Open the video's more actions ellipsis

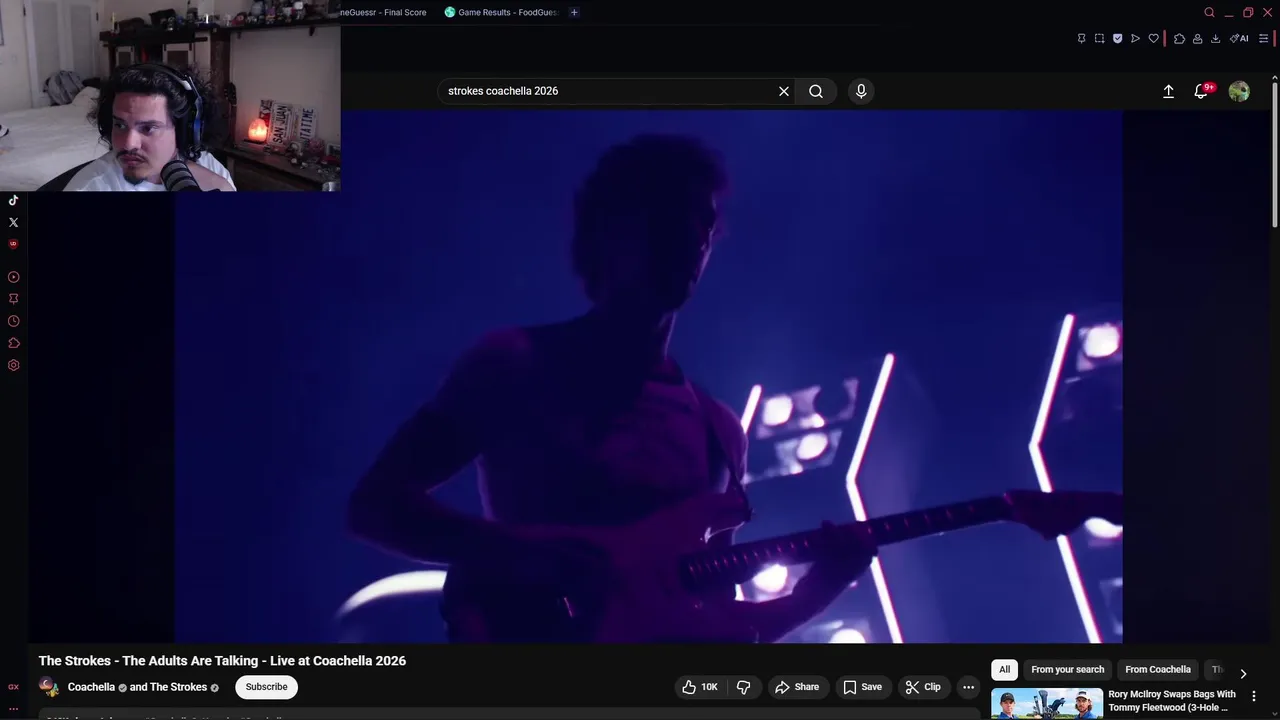pyautogui.click(x=968, y=687)
